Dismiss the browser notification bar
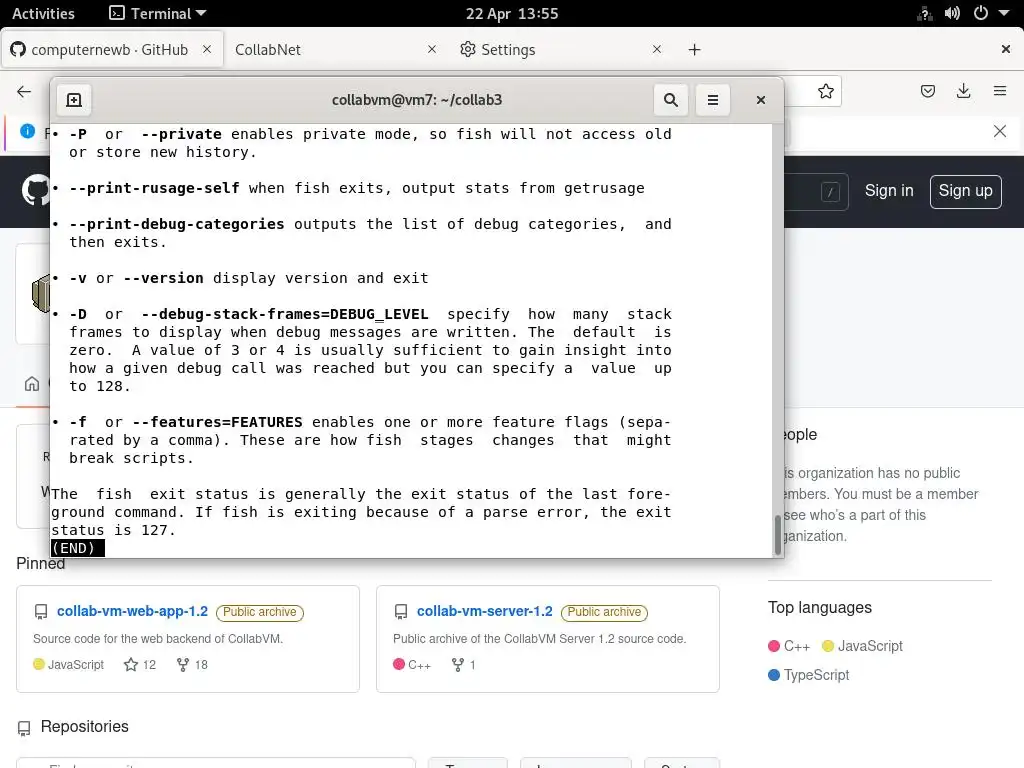Viewport: 1024px width, 768px height. click(1000, 131)
